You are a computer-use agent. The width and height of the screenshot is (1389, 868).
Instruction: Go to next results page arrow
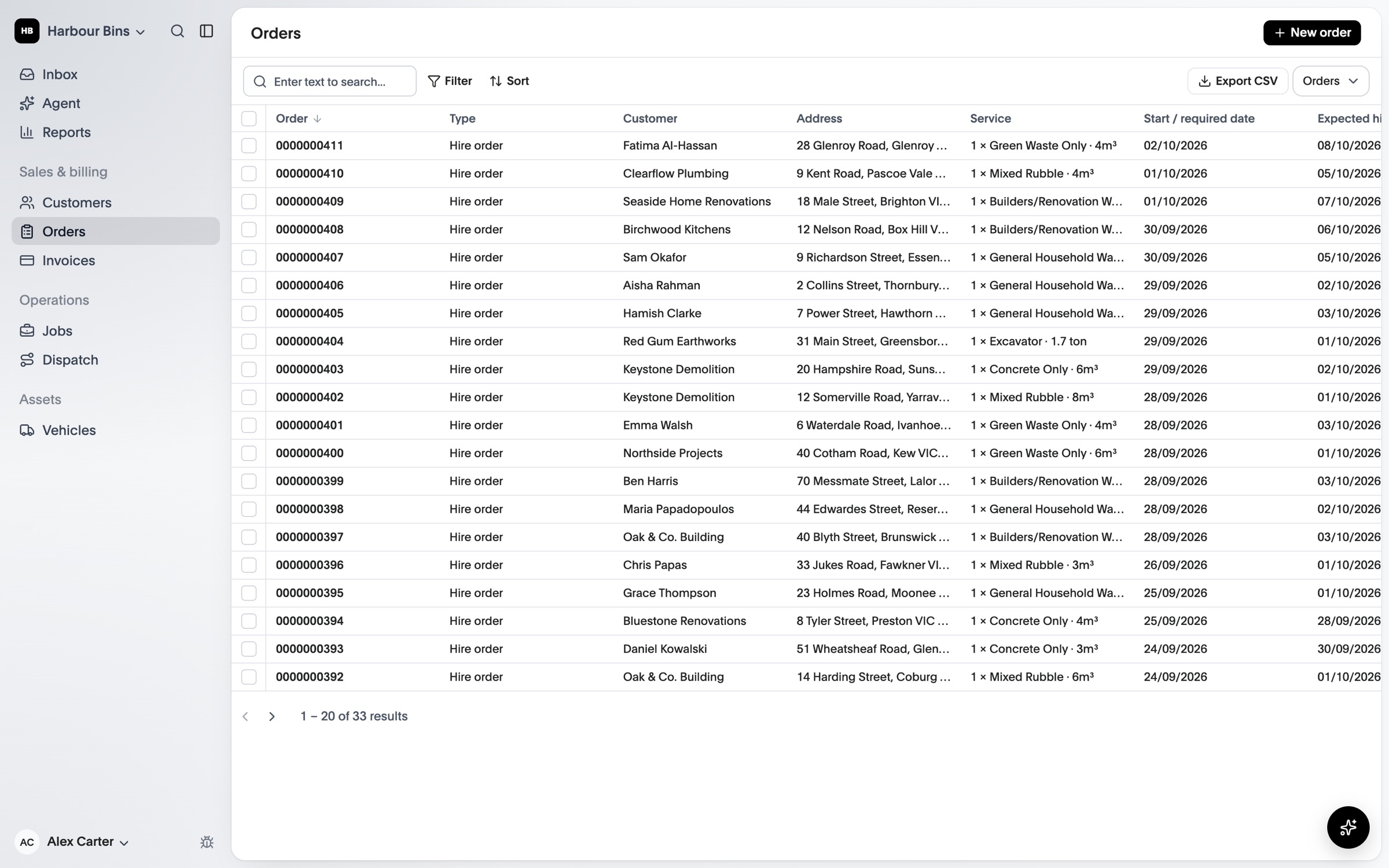272,716
